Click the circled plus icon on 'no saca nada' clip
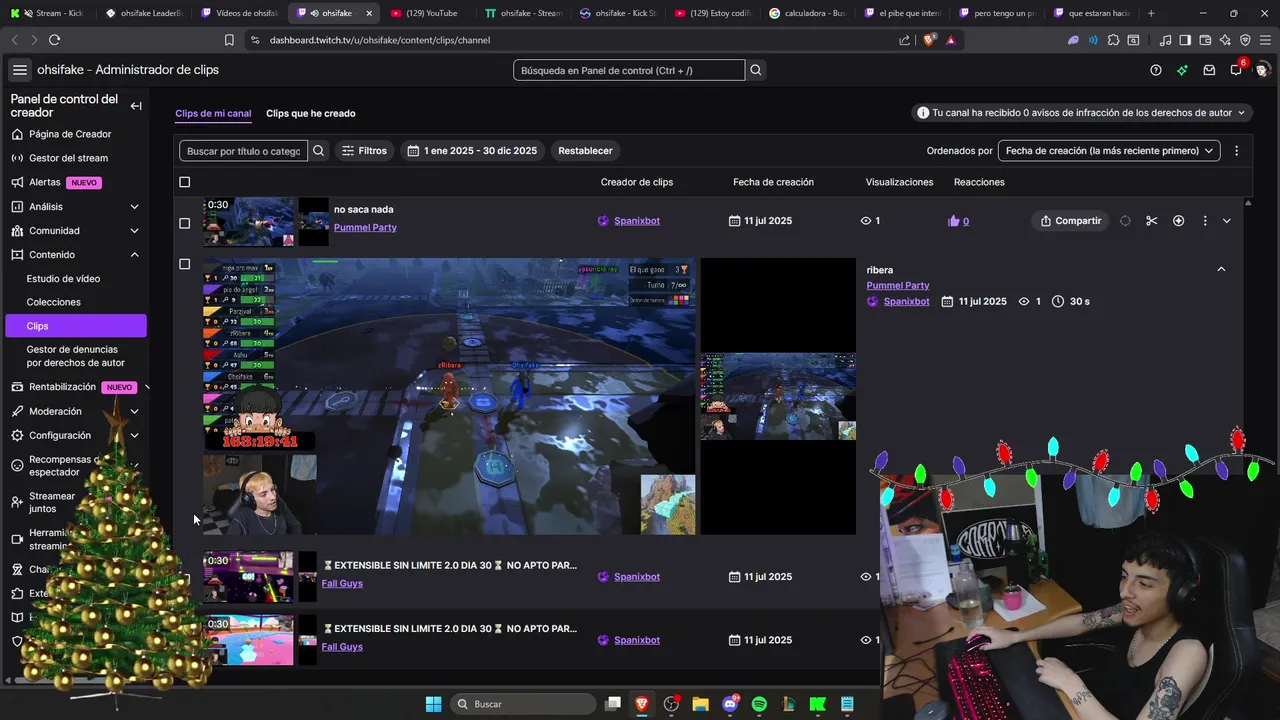 pos(1178,221)
